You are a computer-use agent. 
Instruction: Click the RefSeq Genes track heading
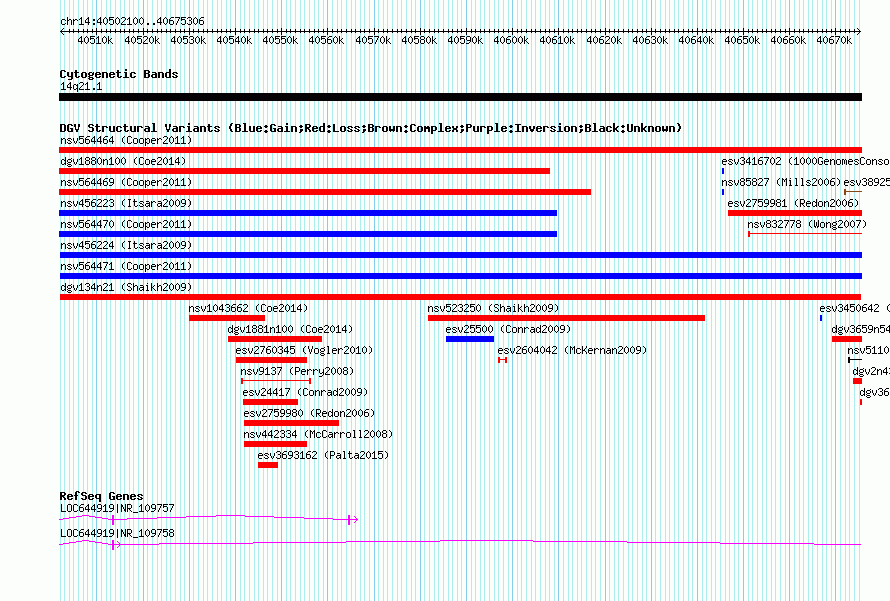(101, 495)
